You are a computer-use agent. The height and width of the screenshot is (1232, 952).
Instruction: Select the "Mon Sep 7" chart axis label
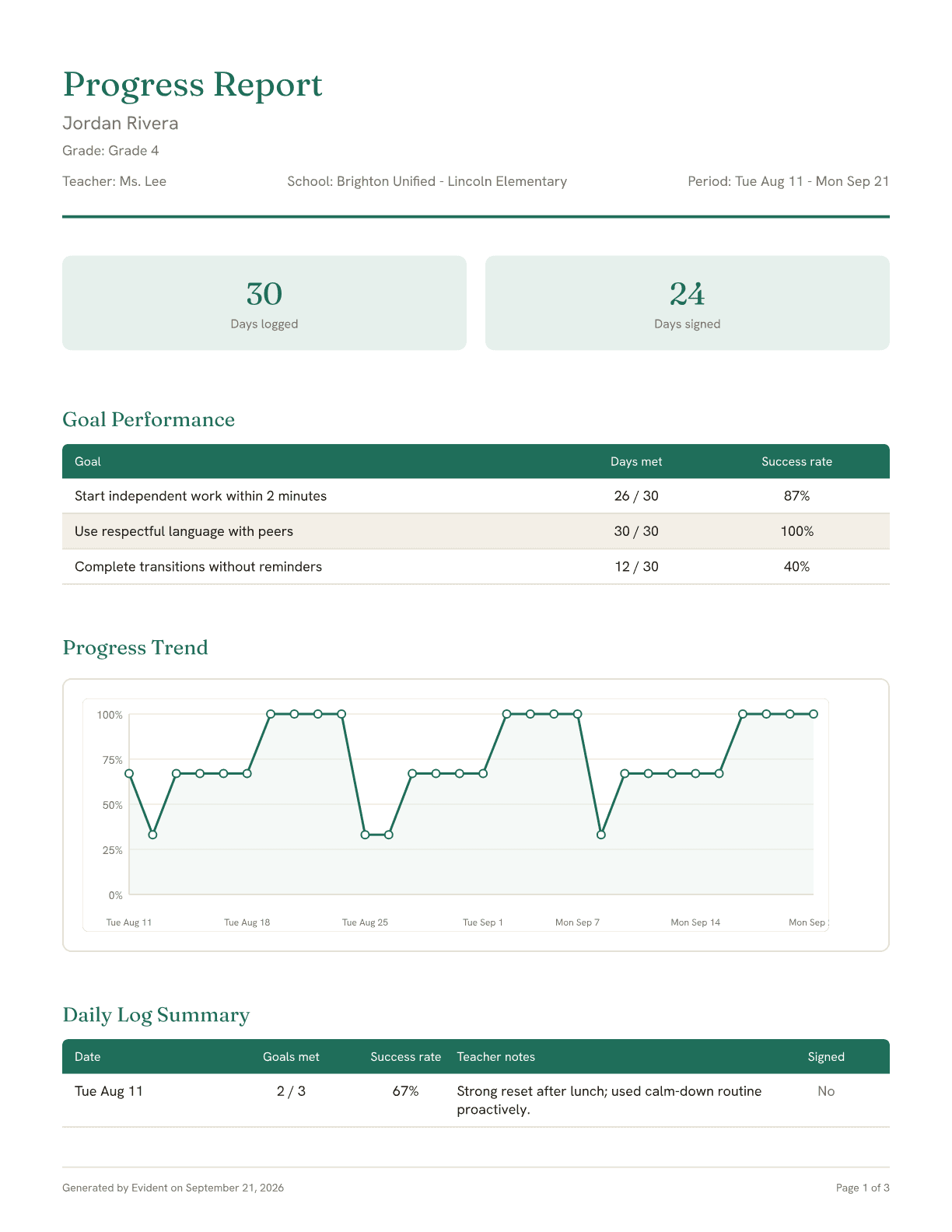(578, 922)
